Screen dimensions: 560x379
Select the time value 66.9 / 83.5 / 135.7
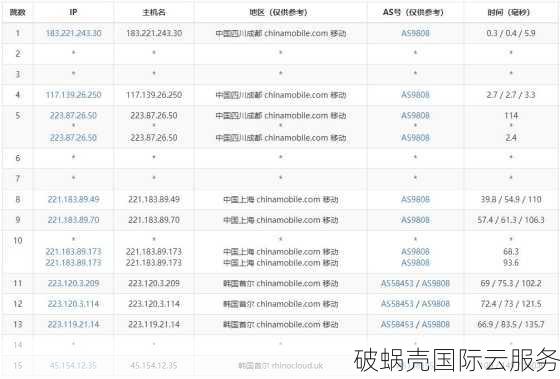tap(511, 324)
